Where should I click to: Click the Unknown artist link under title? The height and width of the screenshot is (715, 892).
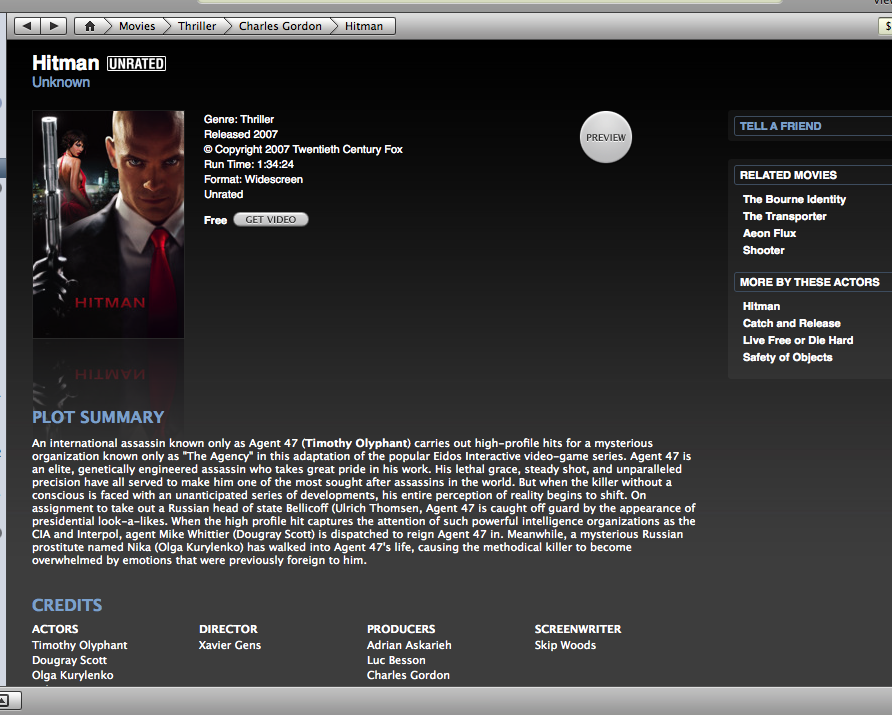pos(61,82)
